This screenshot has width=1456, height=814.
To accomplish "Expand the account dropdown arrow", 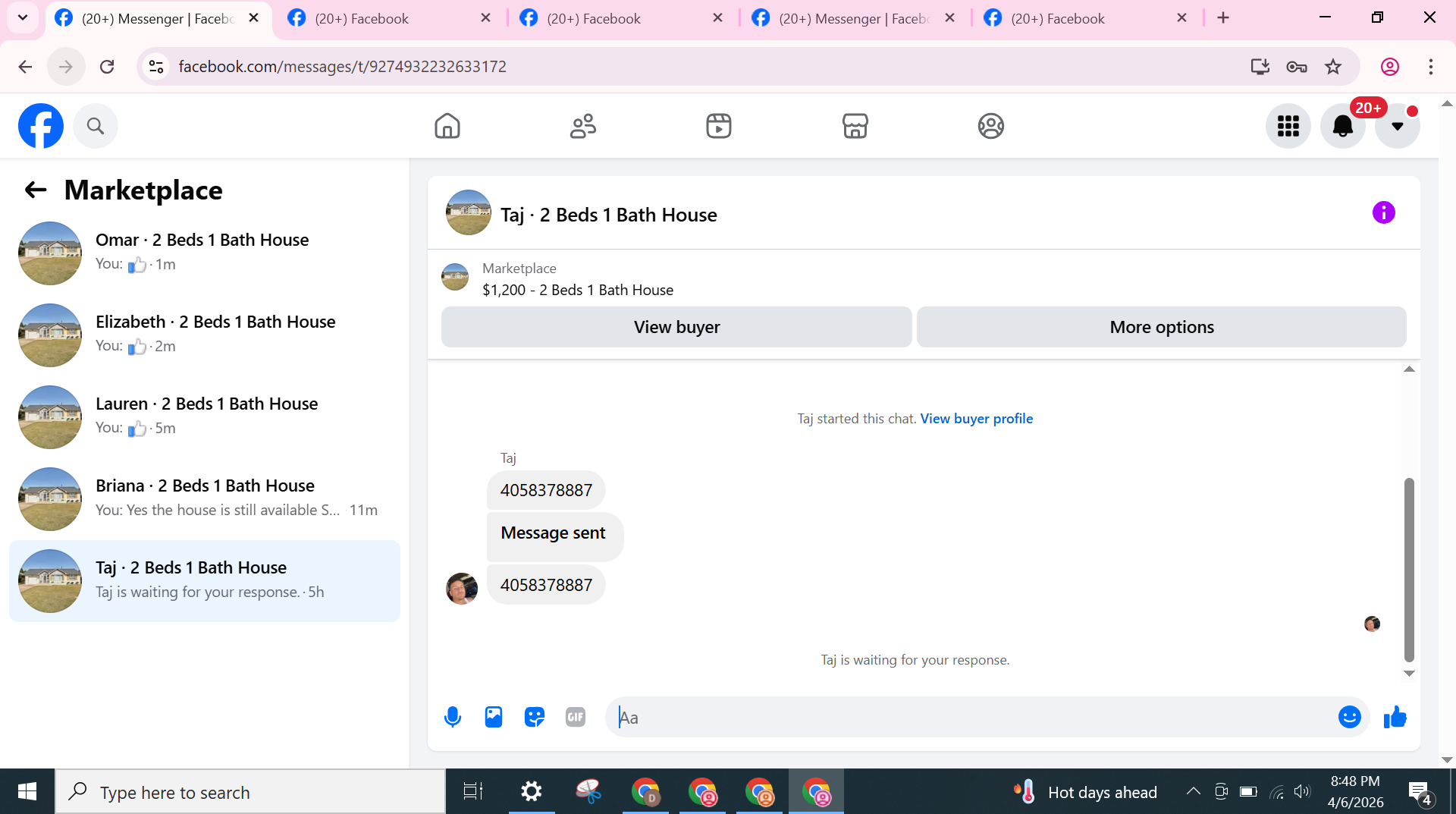I will (1398, 126).
